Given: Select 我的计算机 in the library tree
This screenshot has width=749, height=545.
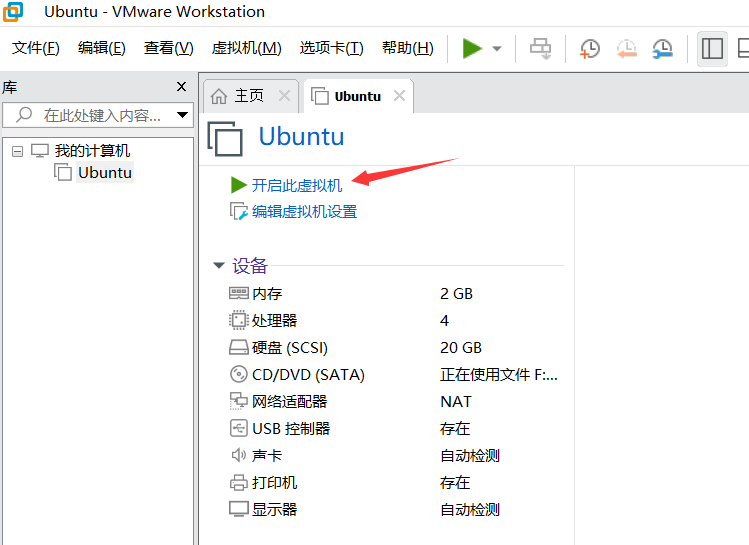Looking at the screenshot, I should [x=92, y=151].
